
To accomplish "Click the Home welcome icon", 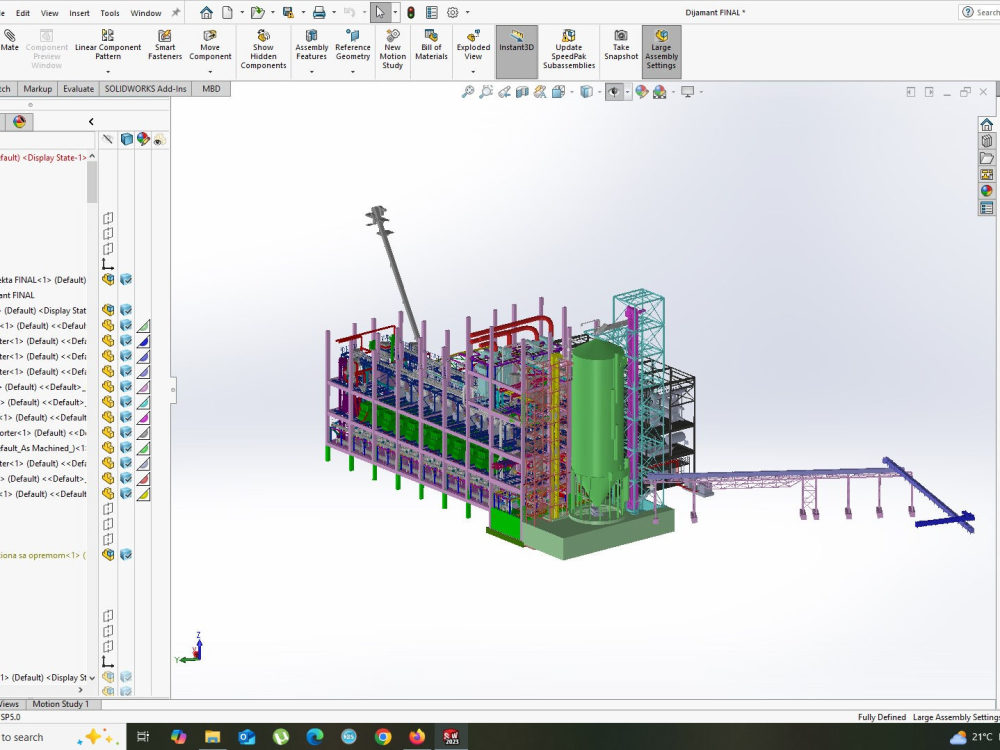I will click(206, 12).
